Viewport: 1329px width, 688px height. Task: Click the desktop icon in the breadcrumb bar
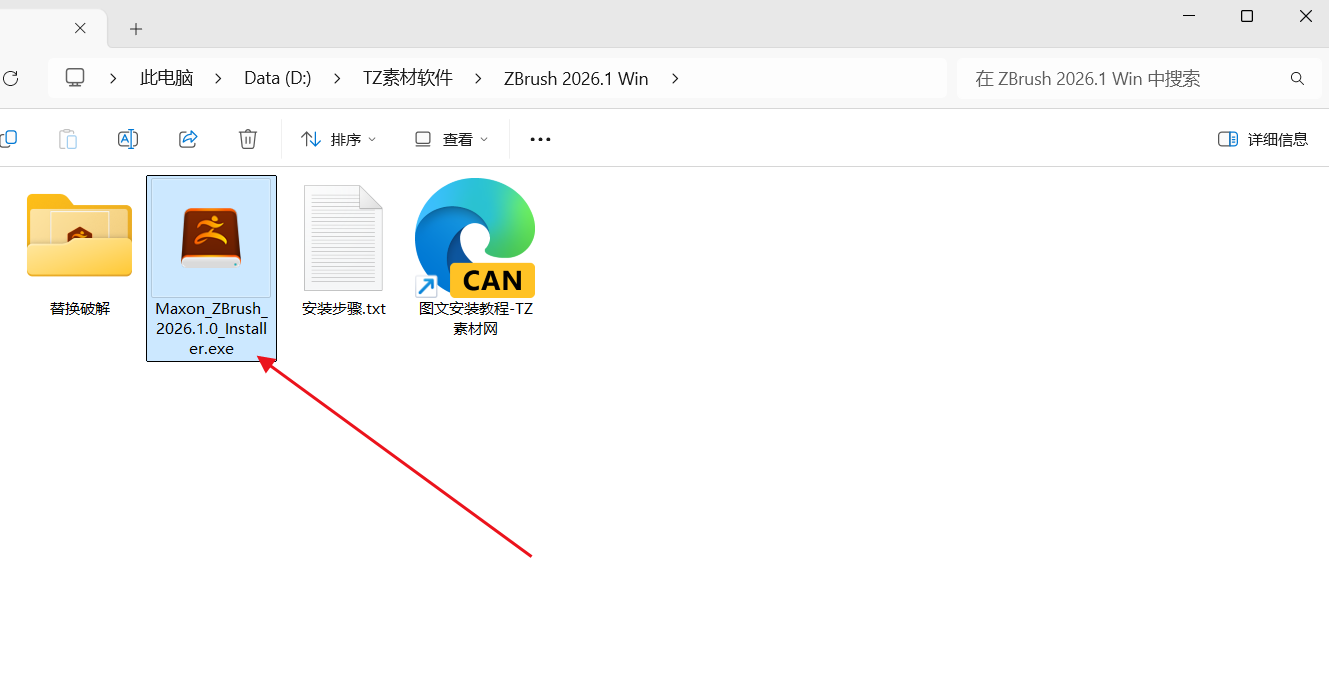coord(74,77)
